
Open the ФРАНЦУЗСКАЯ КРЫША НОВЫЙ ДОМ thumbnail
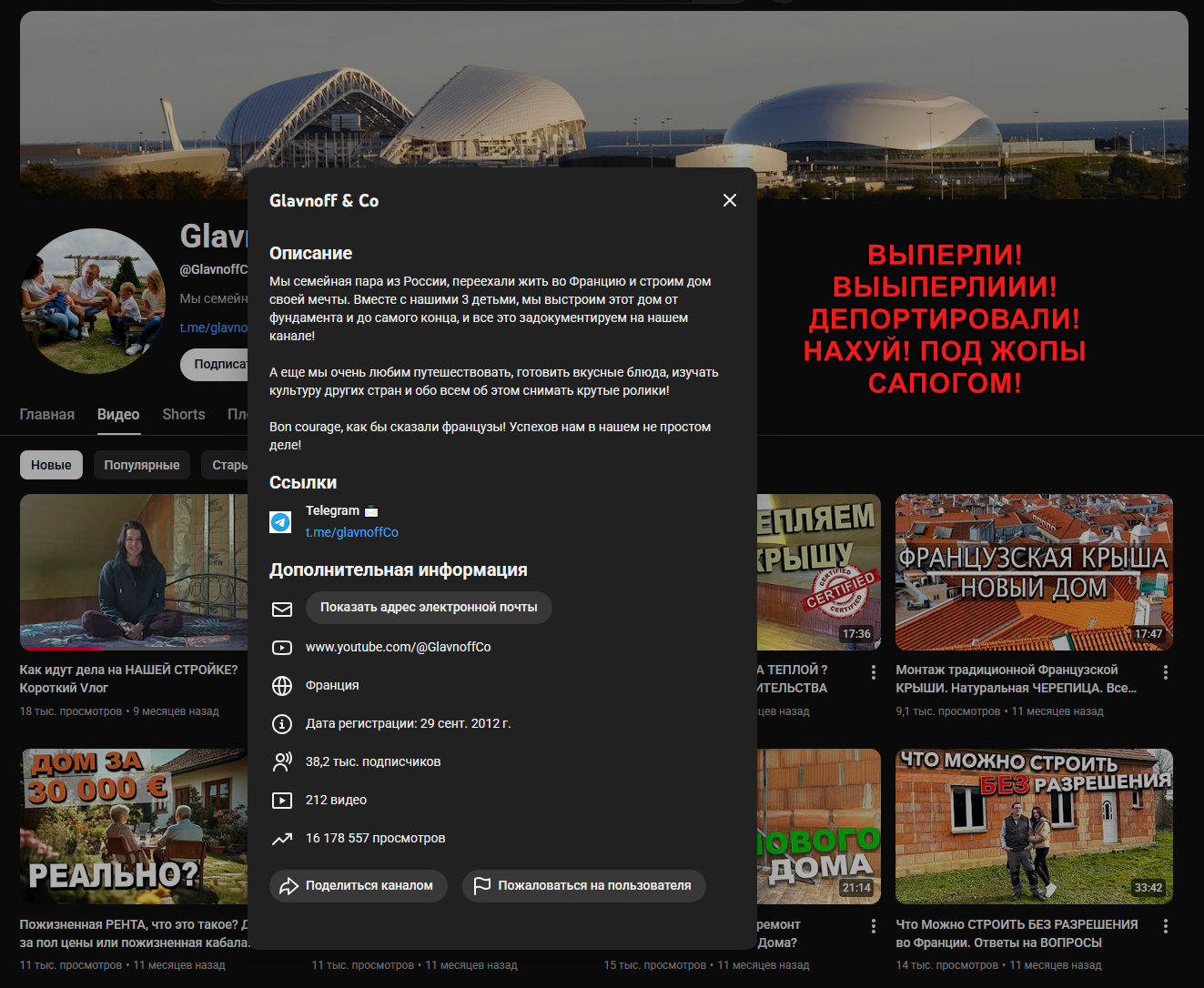1034,572
